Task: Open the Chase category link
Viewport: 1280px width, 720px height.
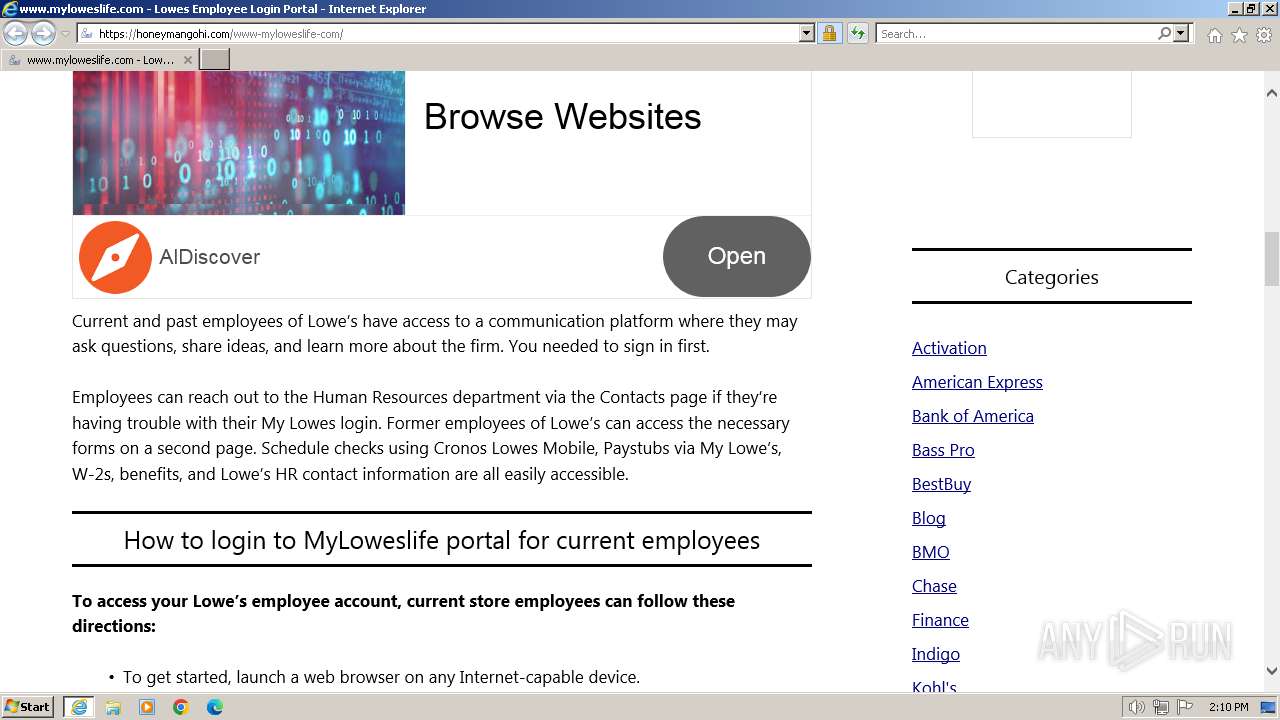Action: (x=934, y=586)
